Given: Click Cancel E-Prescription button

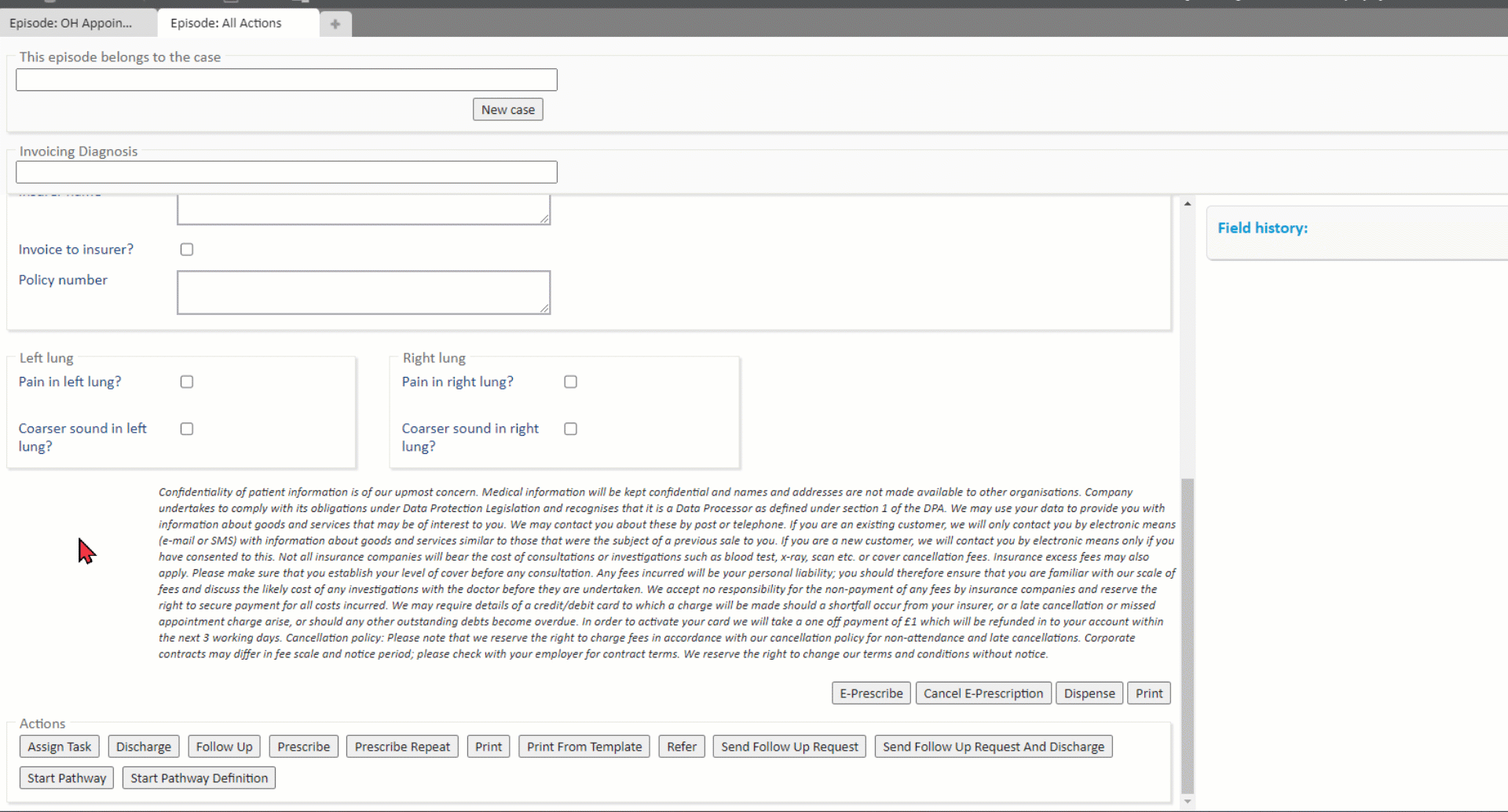Looking at the screenshot, I should tap(983, 693).
